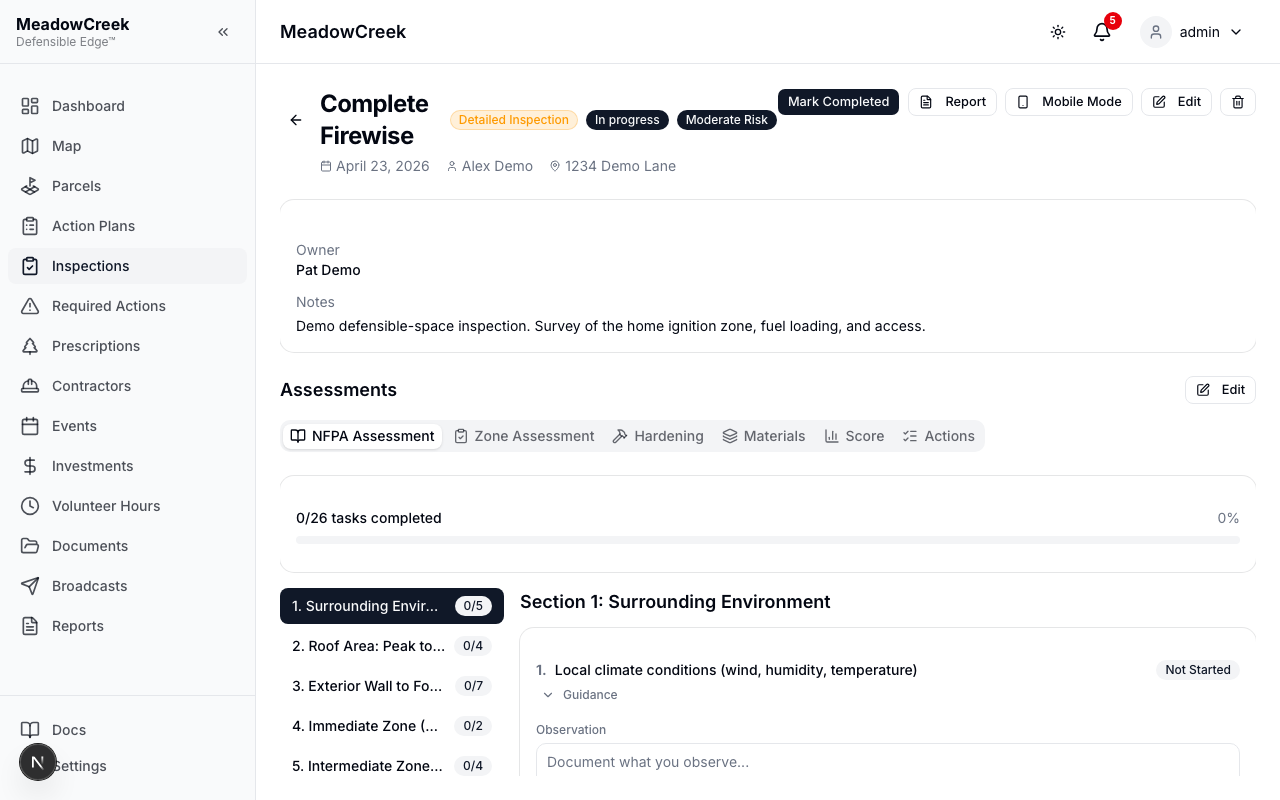Viewport: 1280px width, 800px height.
Task: Open the Map page
Action: point(127,146)
